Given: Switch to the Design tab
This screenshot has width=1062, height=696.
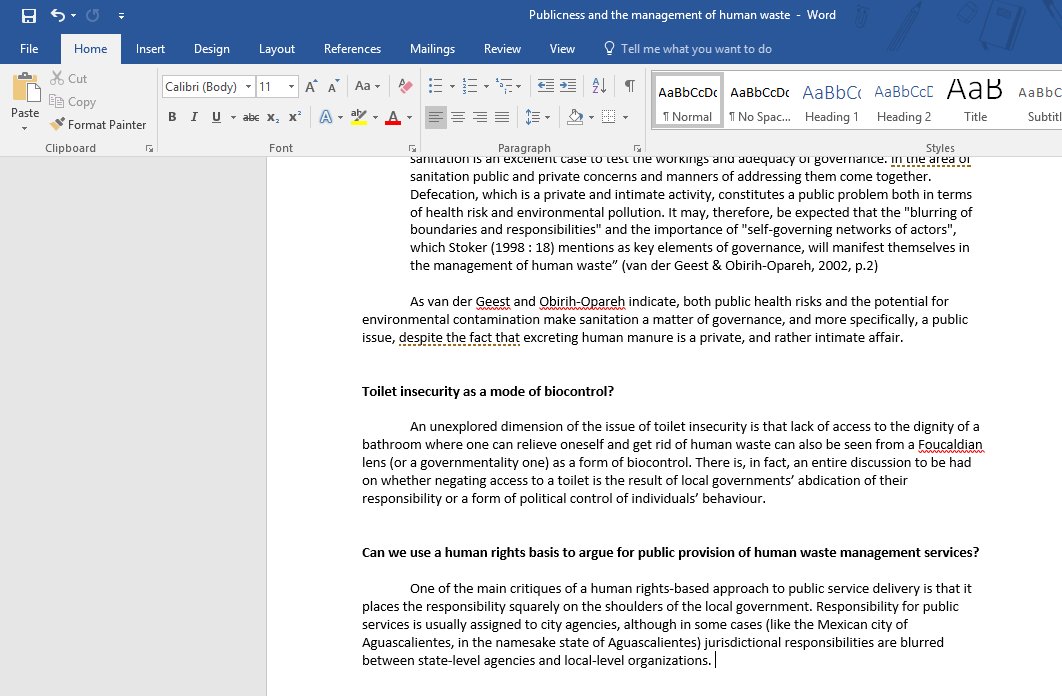Looking at the screenshot, I should pyautogui.click(x=211, y=49).
